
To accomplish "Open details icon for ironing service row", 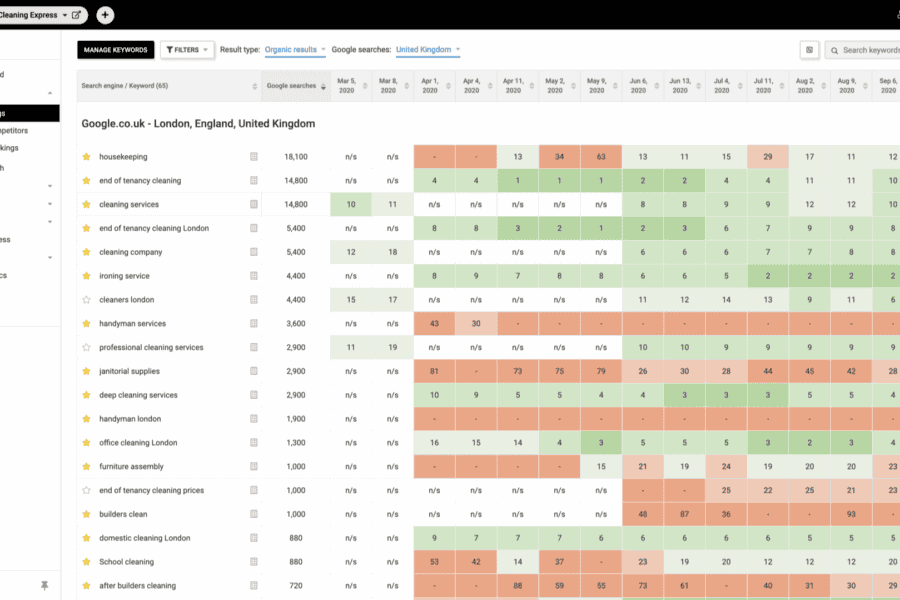I will click(x=254, y=276).
